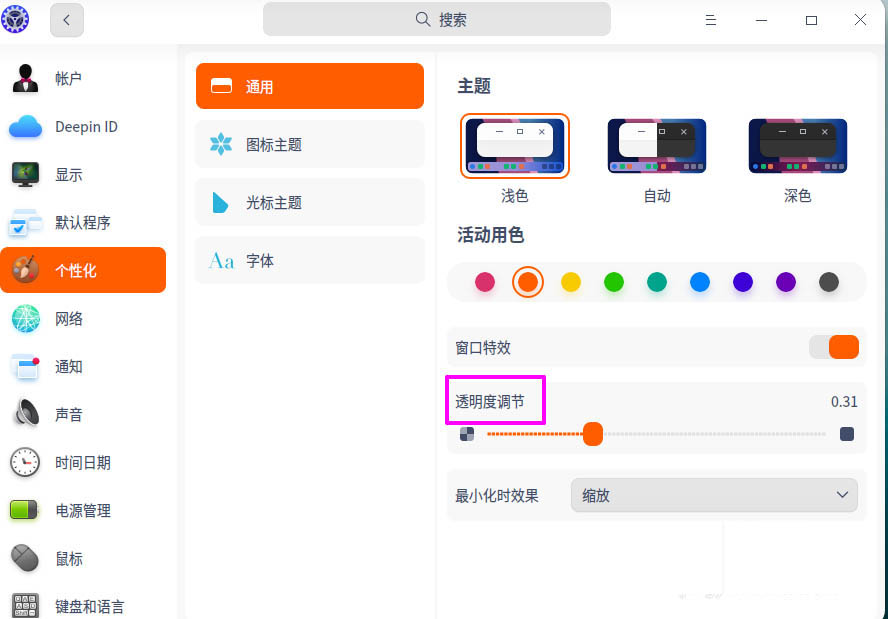
Task: Open the hamburger menu in title bar
Action: (x=711, y=19)
